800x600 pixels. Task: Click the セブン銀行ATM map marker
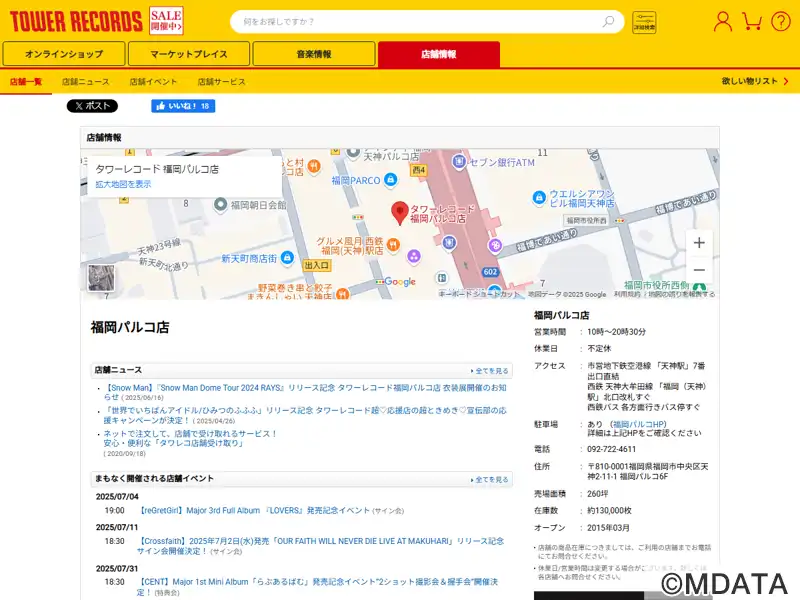(459, 162)
